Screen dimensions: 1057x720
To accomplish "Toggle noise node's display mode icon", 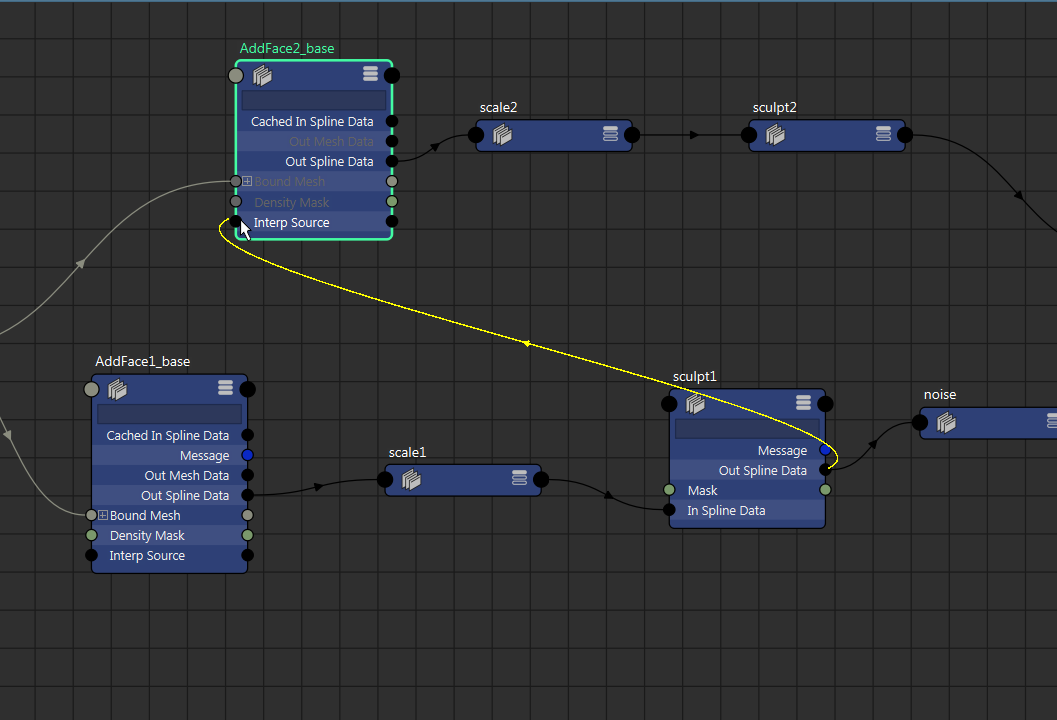I will click(x=1050, y=421).
